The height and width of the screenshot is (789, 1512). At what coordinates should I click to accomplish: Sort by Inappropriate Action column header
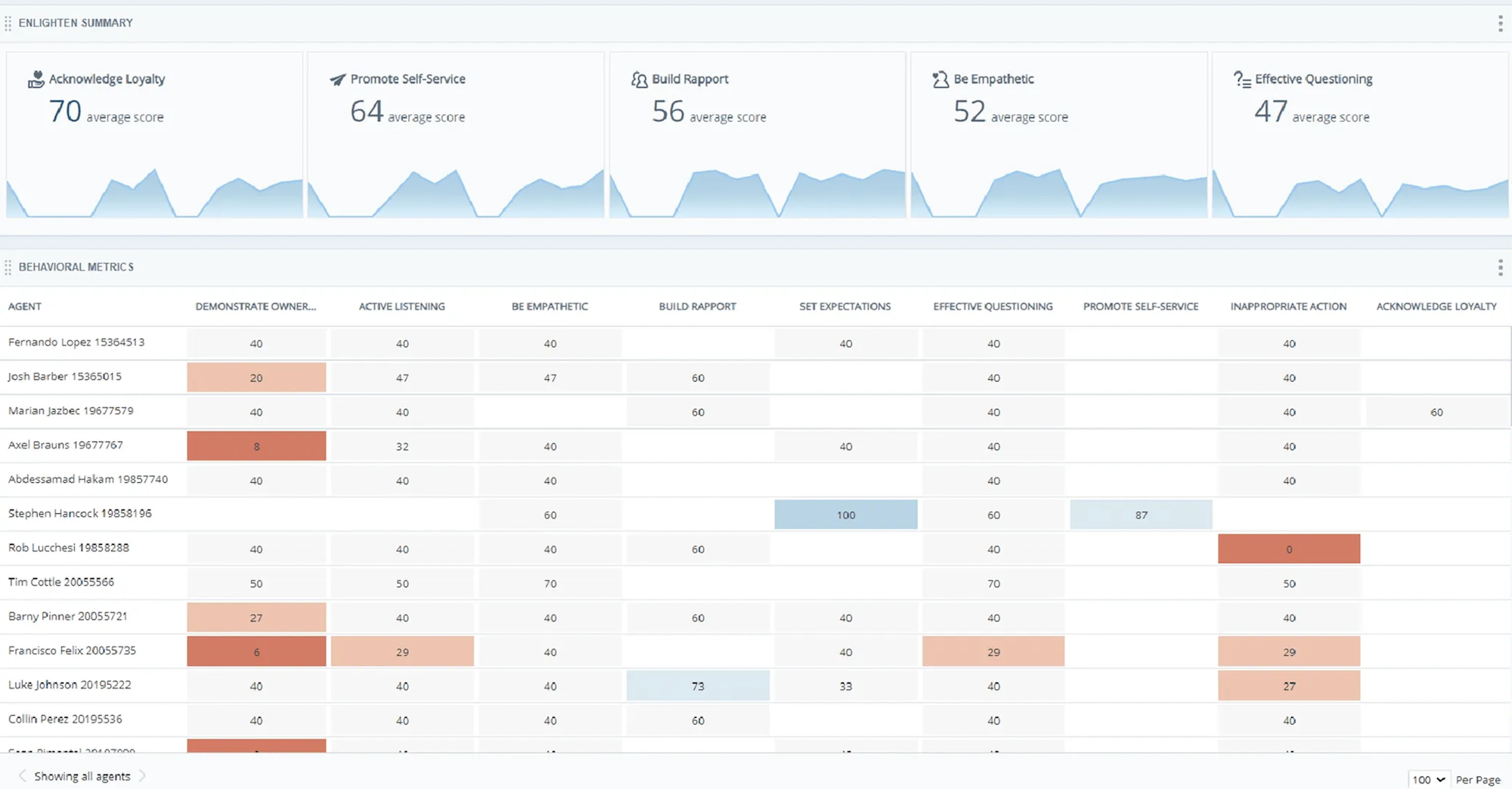pyautogui.click(x=1288, y=306)
